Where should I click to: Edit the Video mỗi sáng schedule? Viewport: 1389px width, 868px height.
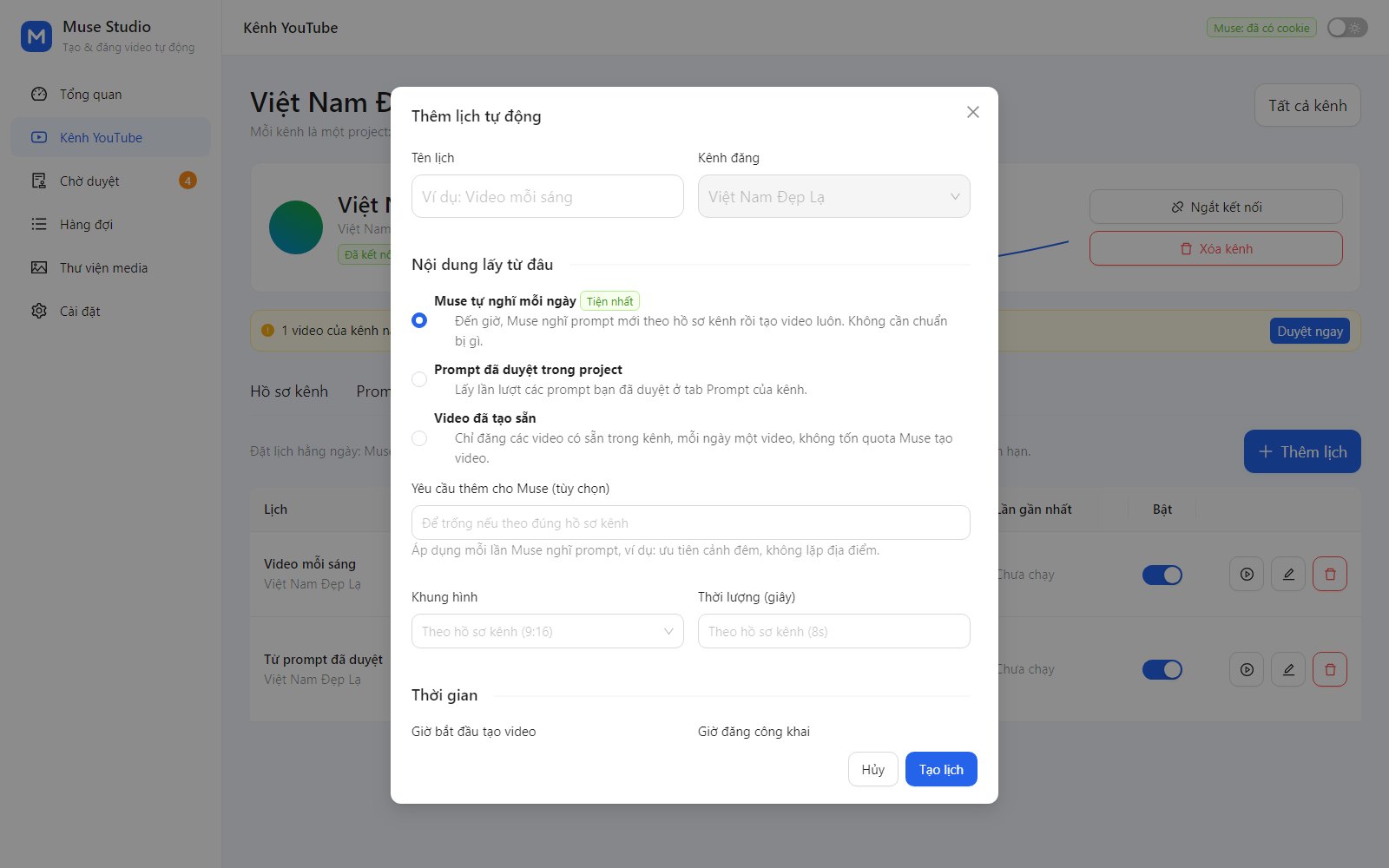(1288, 574)
